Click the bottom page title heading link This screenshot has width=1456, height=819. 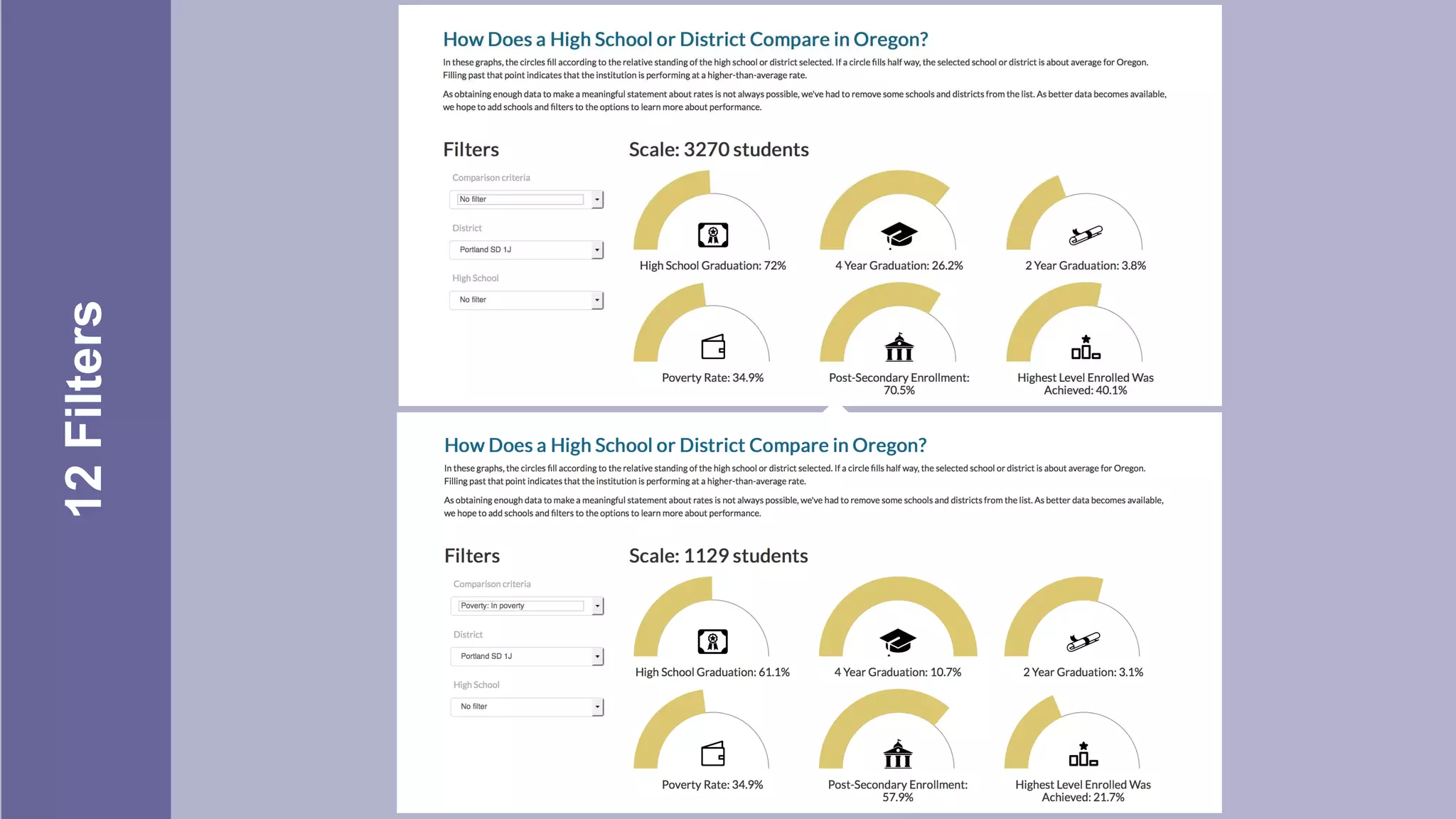pyautogui.click(x=685, y=446)
